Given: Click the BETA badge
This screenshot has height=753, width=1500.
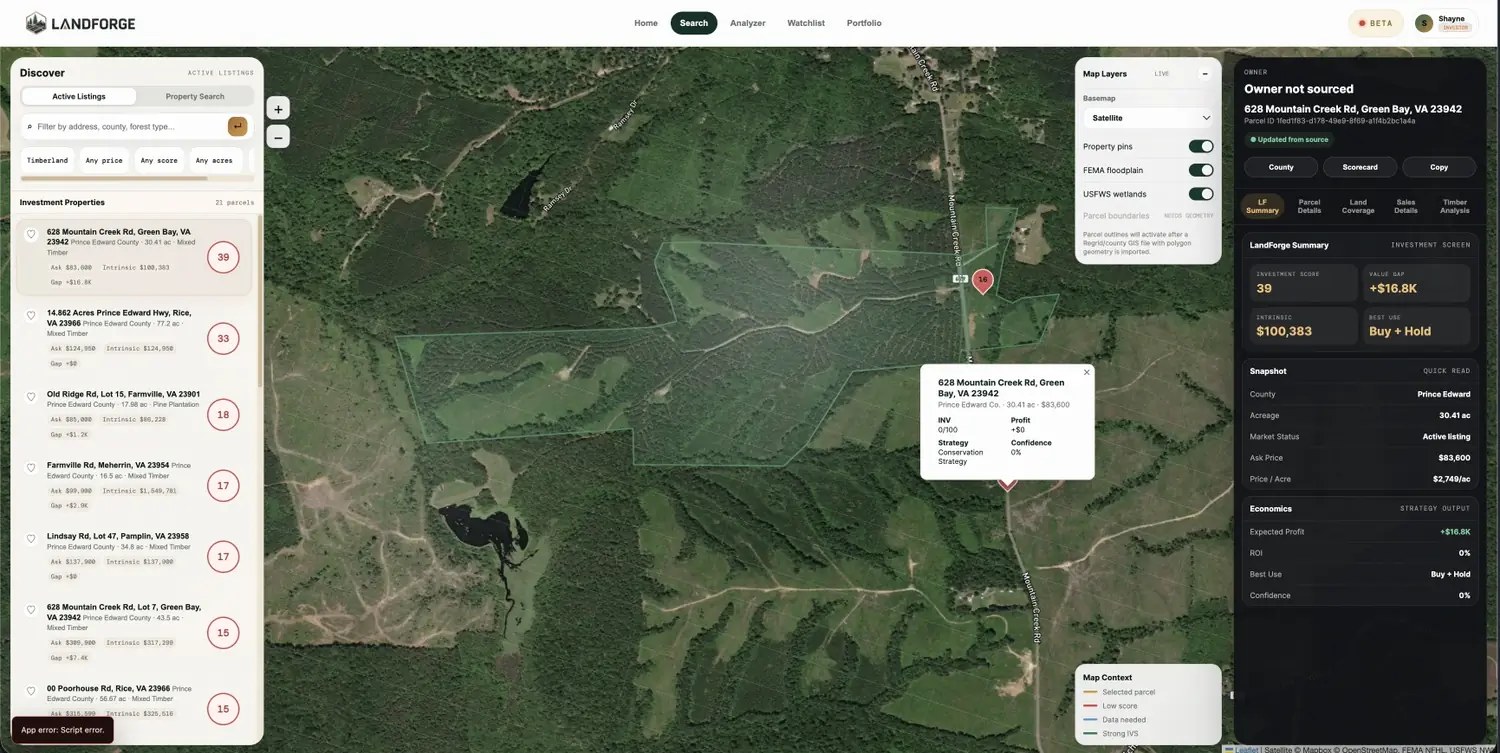Looking at the screenshot, I should (1375, 23).
